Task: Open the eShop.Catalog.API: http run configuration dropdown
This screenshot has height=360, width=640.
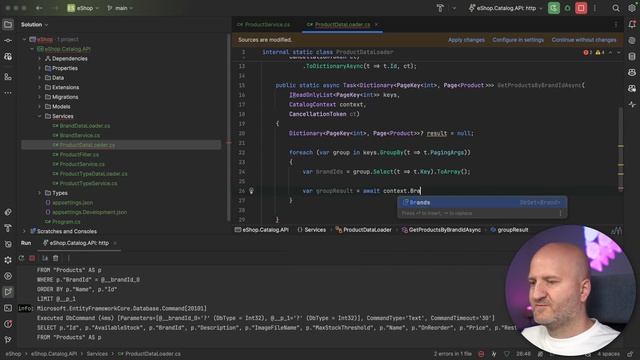Action: pos(506,8)
